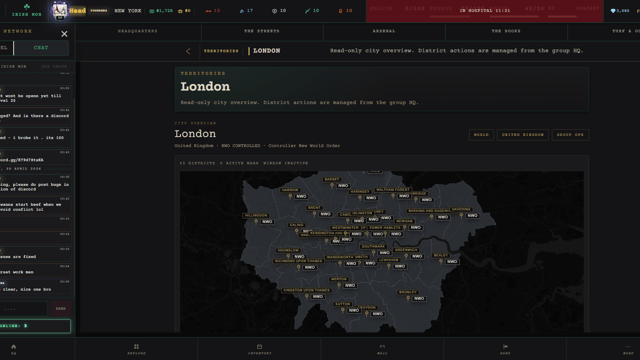Click the shield defense stat icon
The width and height of the screenshot is (640, 360).
[274, 11]
